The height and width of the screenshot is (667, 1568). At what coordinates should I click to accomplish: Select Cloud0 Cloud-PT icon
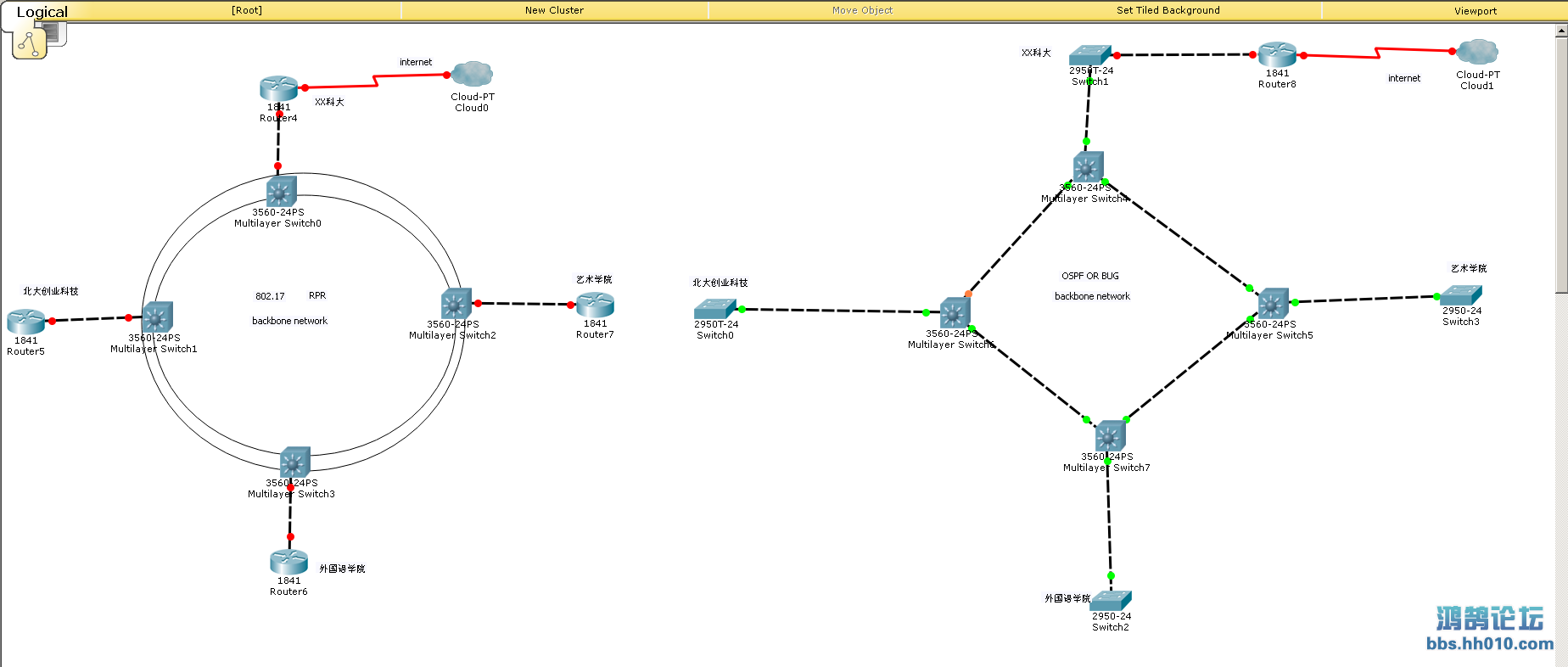(473, 74)
